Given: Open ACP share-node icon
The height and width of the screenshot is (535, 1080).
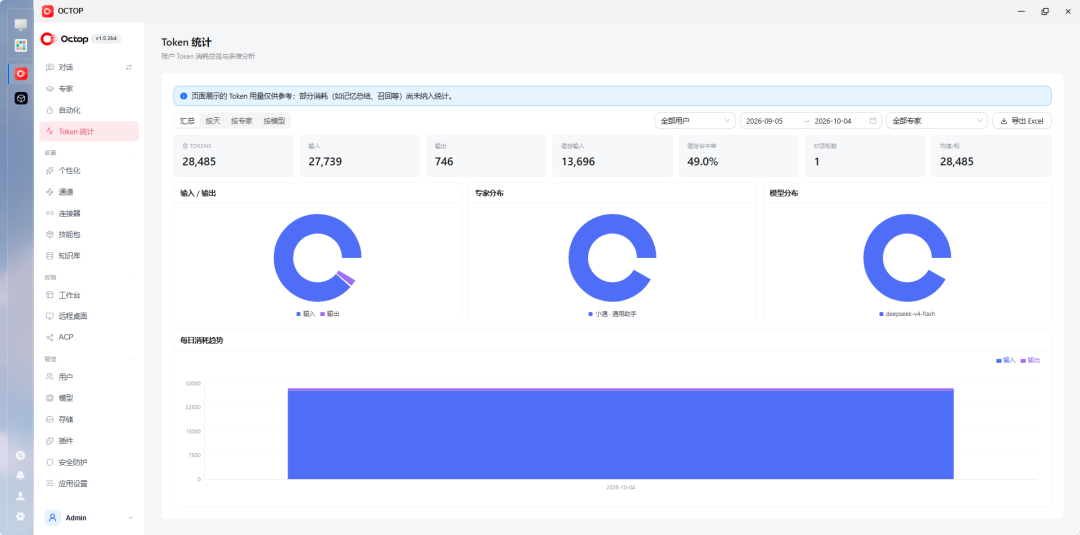Looking at the screenshot, I should [49, 337].
